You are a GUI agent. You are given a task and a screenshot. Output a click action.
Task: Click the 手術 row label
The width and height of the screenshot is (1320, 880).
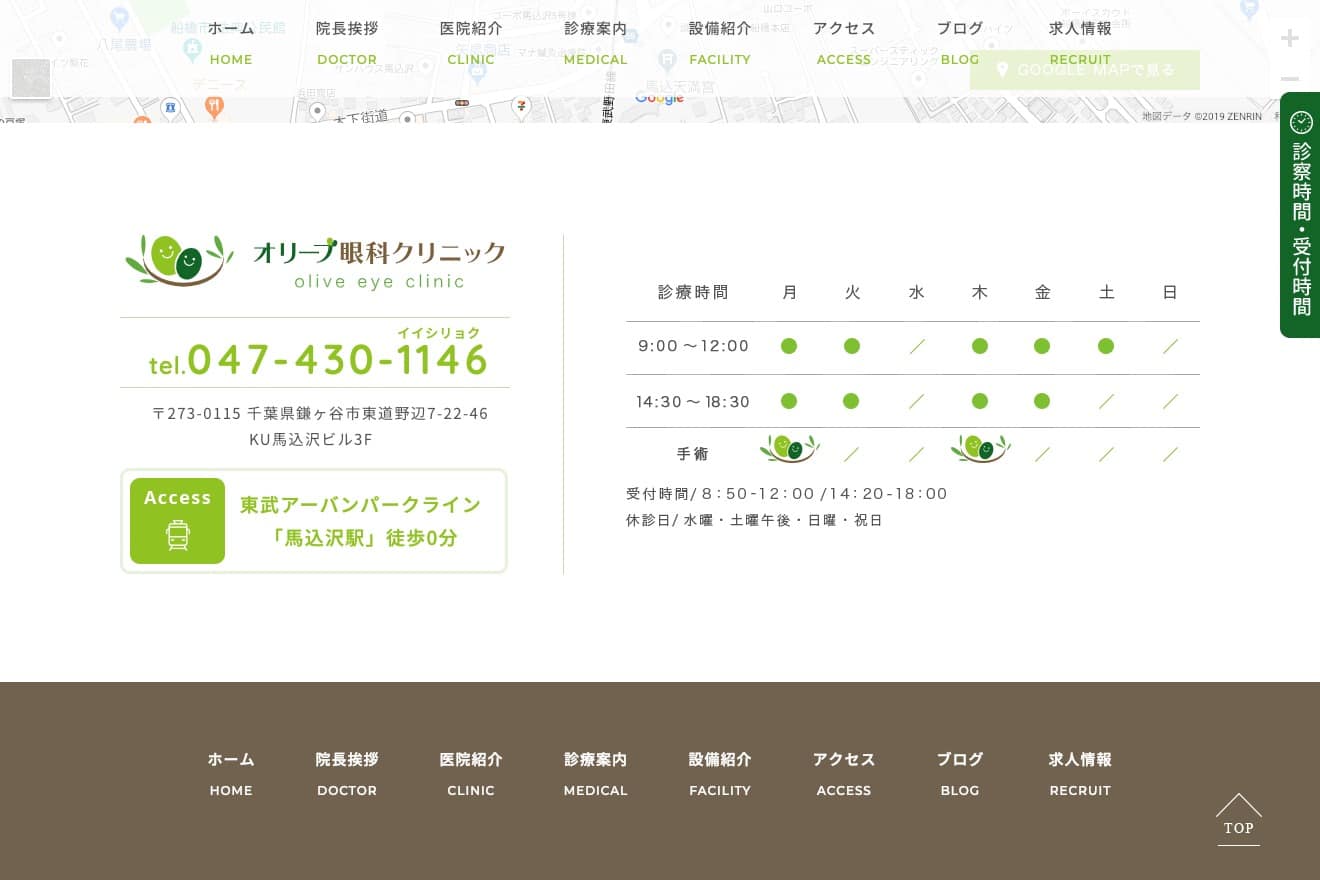pos(693,454)
